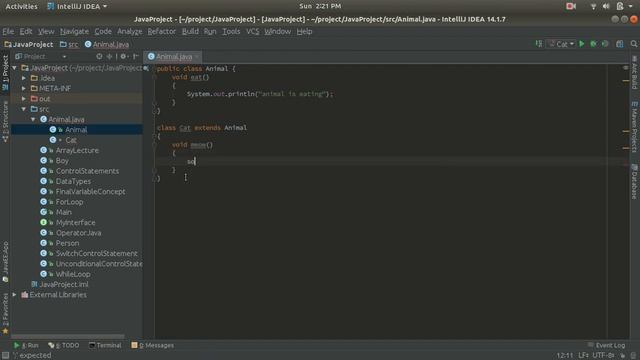This screenshot has width=640, height=360.
Task: Click Activities in the top bar
Action: (x=21, y=6)
